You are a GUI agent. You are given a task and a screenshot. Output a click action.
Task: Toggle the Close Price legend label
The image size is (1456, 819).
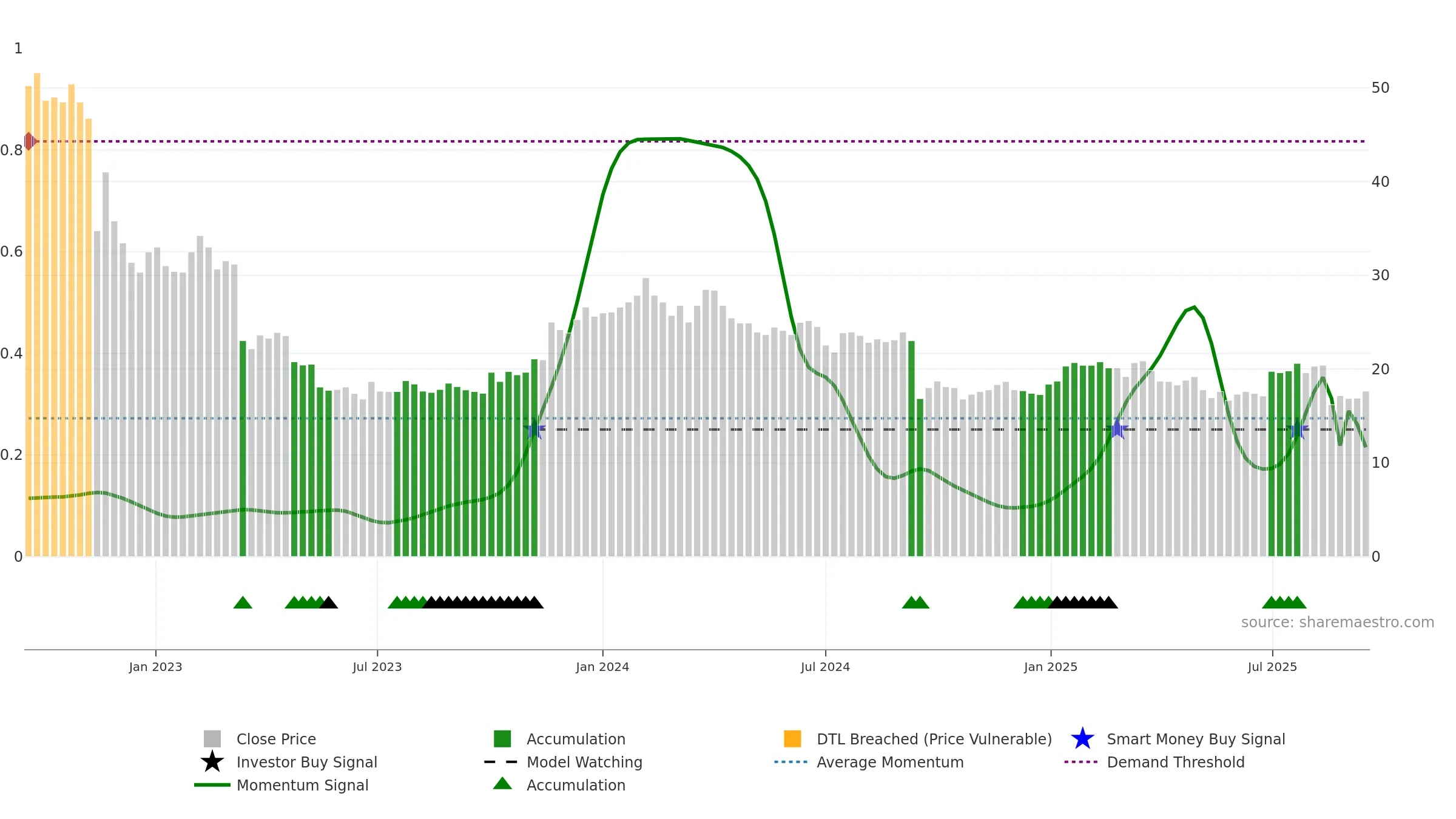pyautogui.click(x=276, y=739)
